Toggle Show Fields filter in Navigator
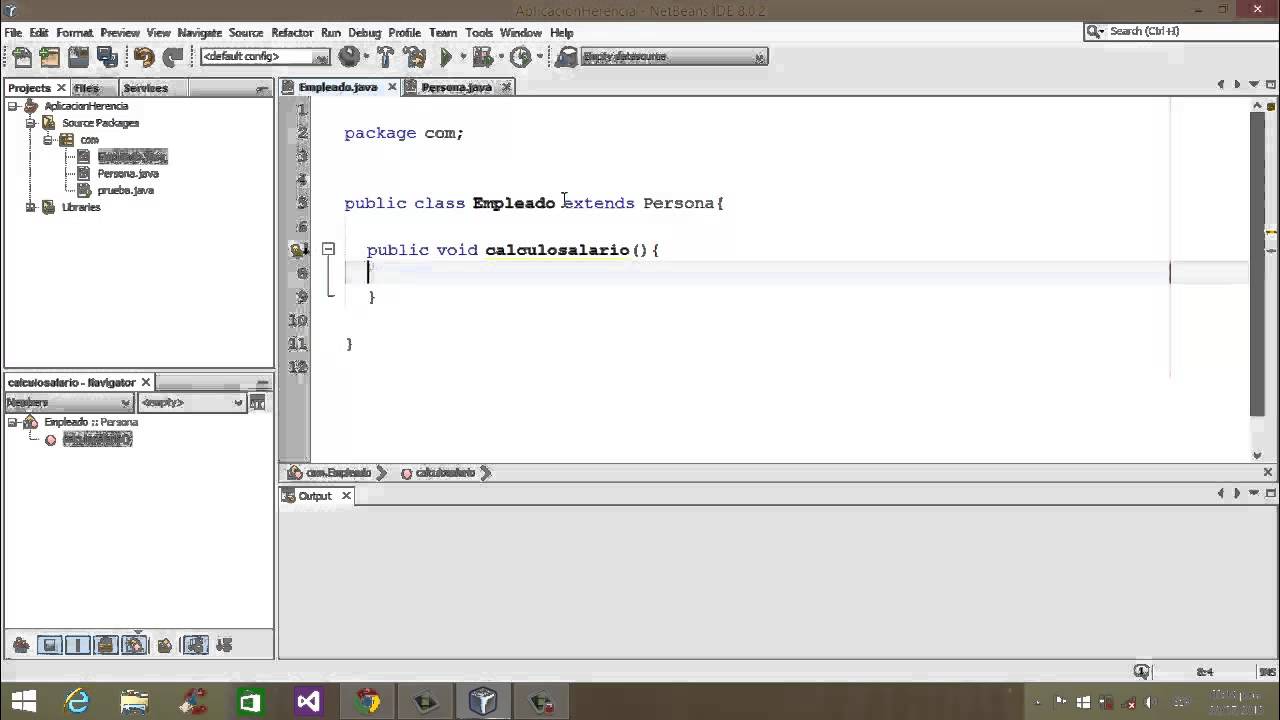Image resolution: width=1280 pixels, height=720 pixels. point(50,645)
